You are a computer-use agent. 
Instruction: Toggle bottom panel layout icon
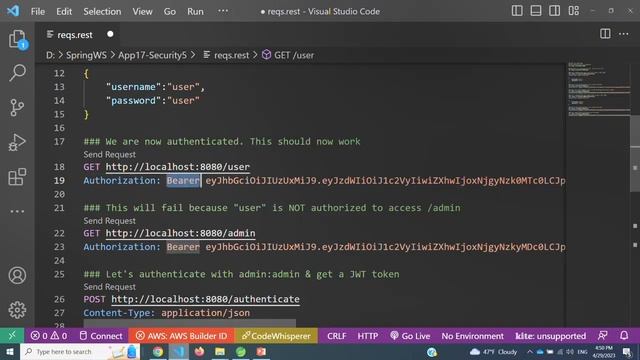coord(536,11)
